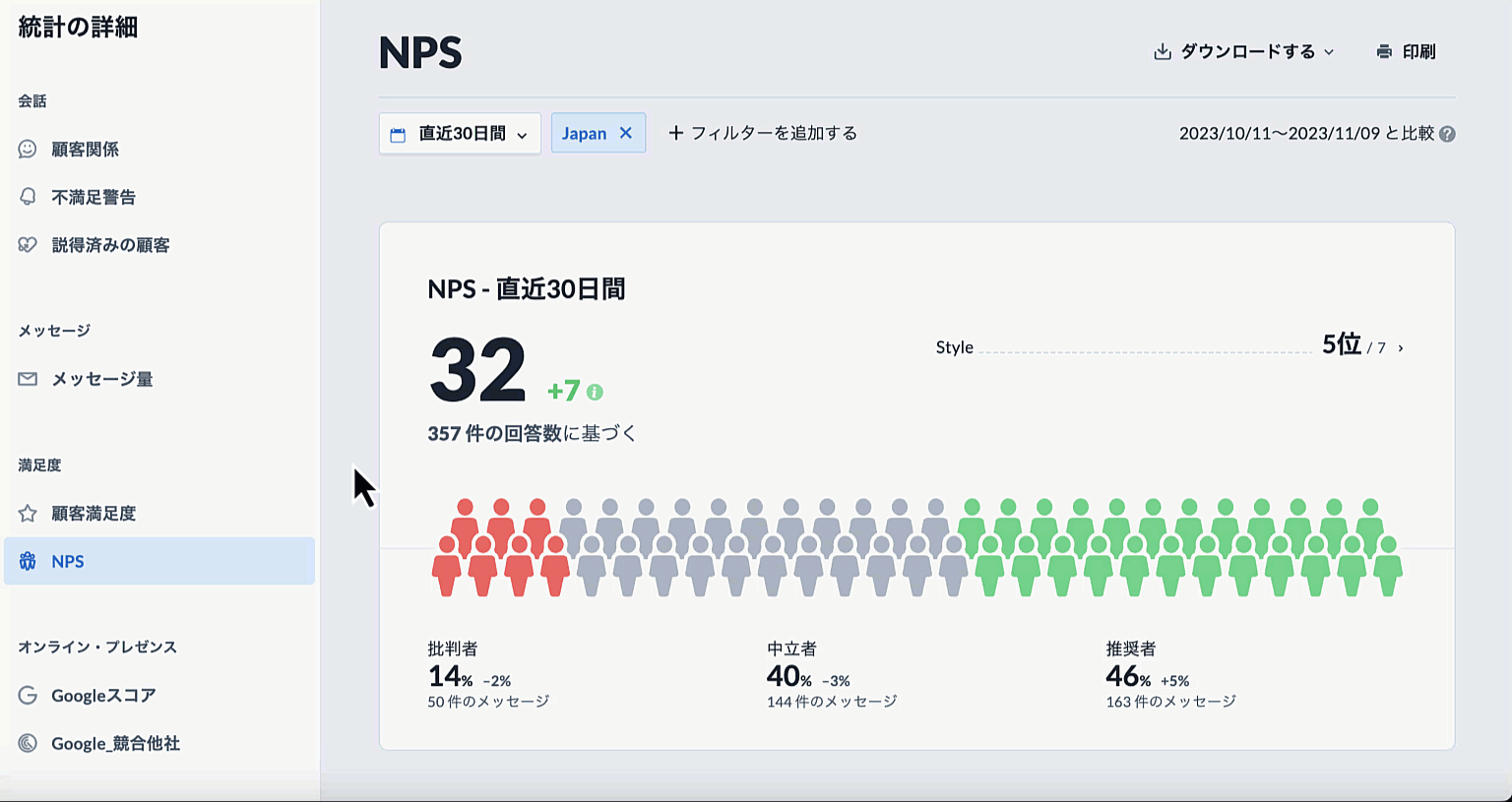Screen dimensions: 1512x802
Task: Remove the Japan filter with the X
Action: pyautogui.click(x=625, y=133)
